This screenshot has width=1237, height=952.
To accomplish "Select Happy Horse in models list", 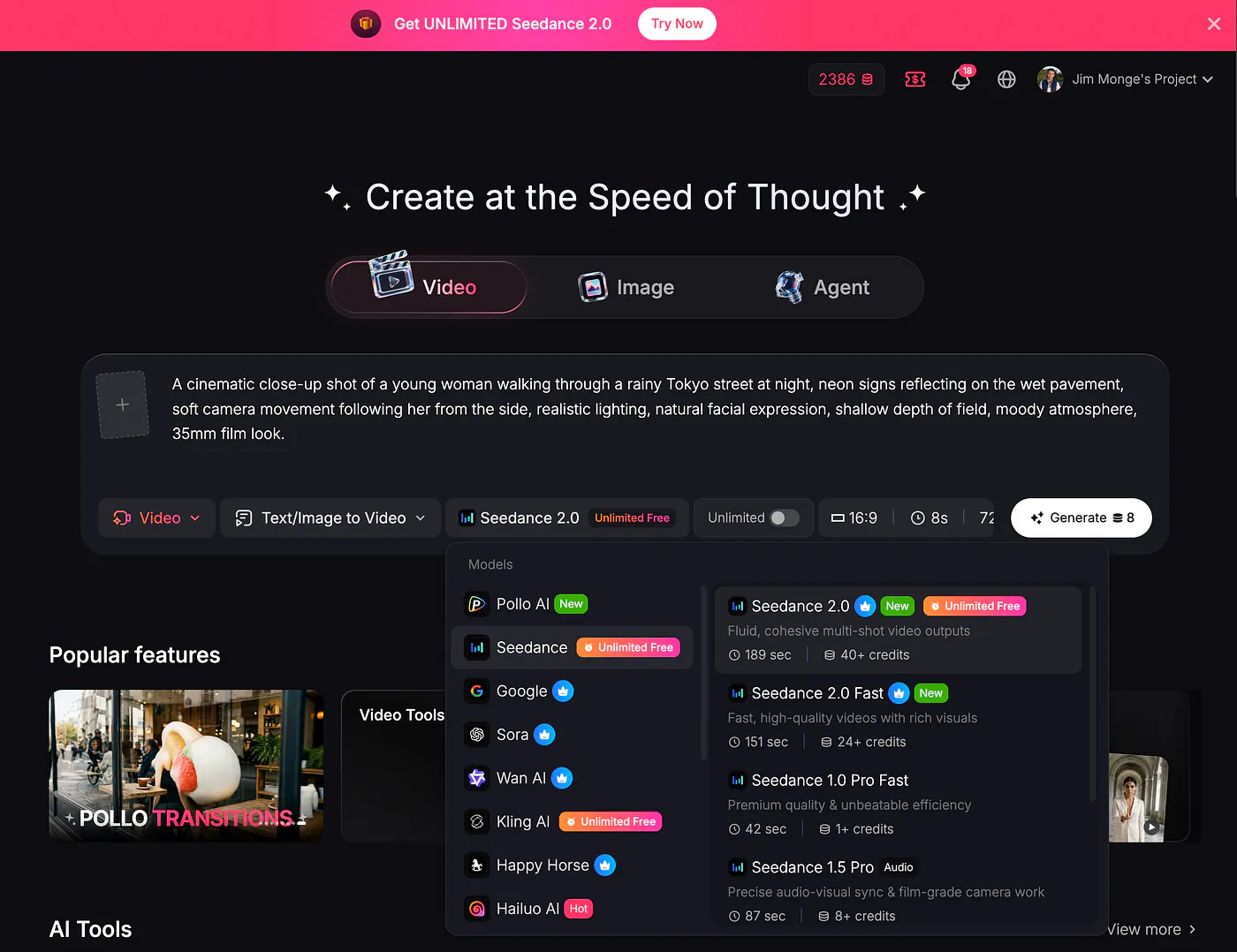I will point(572,865).
